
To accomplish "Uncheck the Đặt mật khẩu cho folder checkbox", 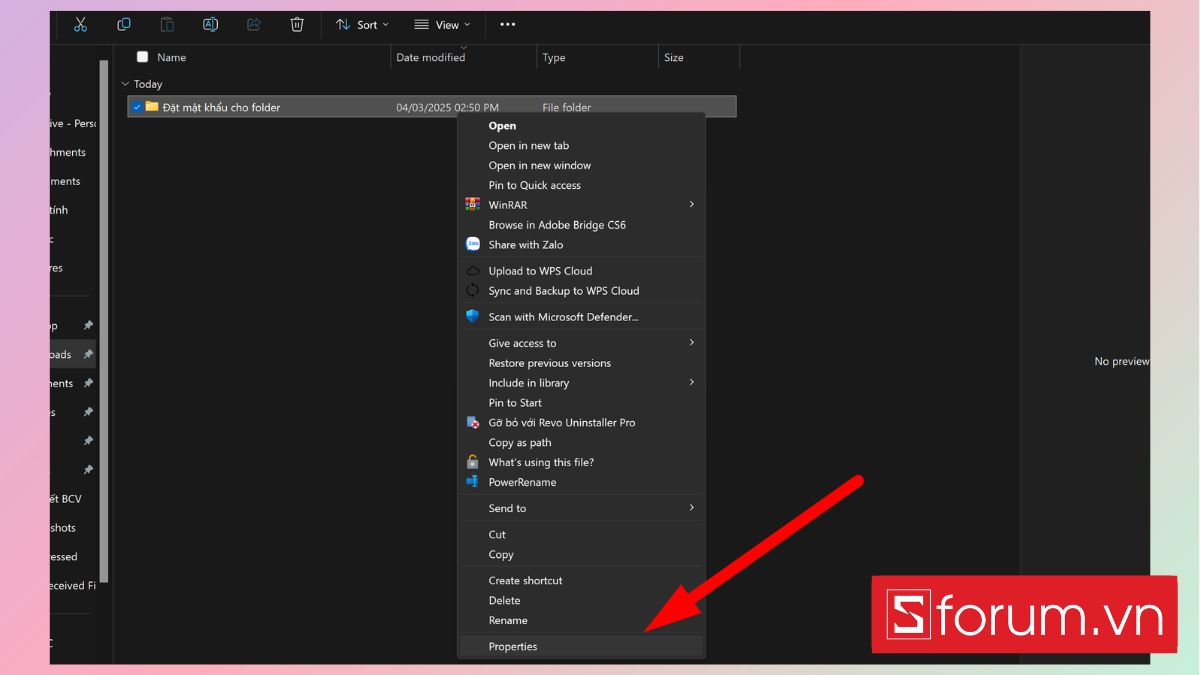I will 137,107.
